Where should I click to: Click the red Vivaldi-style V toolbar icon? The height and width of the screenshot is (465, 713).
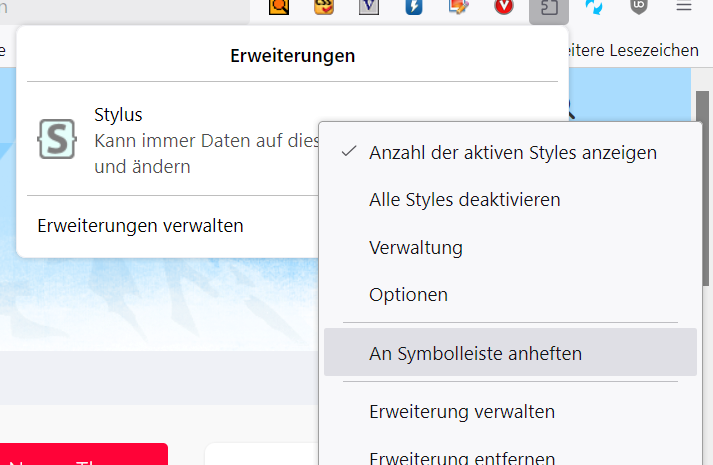[504, 7]
